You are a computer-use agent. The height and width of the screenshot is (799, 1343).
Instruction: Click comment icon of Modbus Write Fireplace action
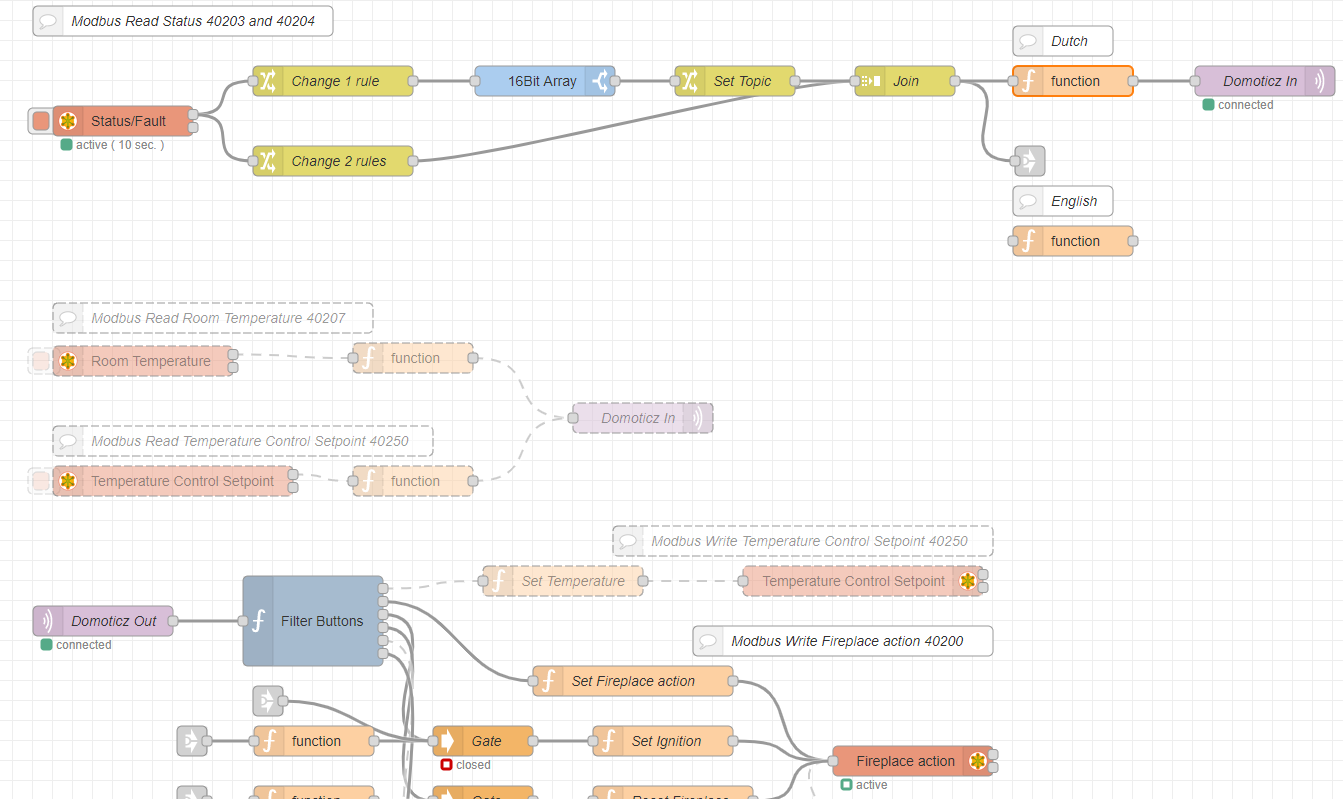(x=708, y=641)
